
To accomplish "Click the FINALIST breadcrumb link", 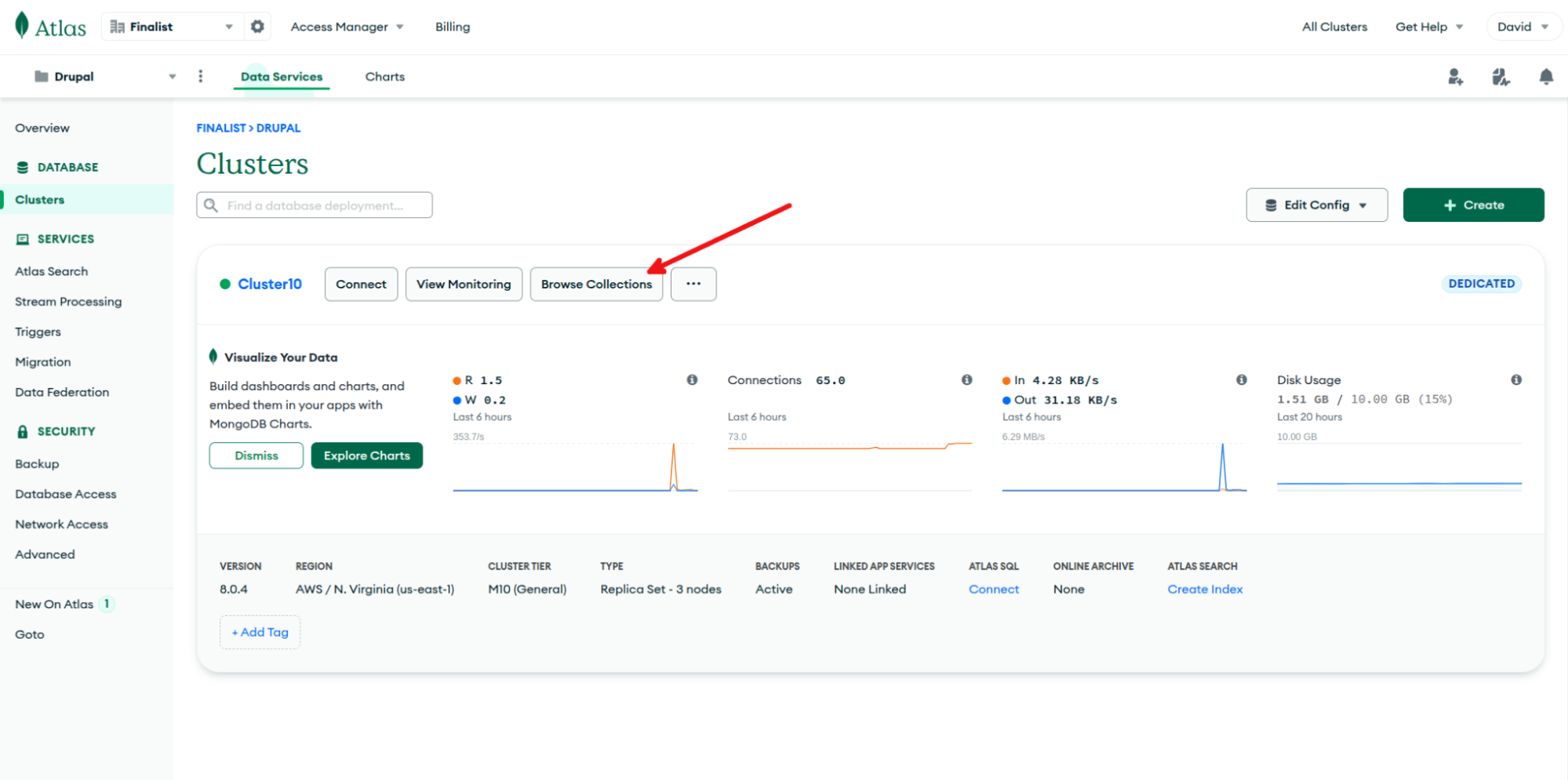I will click(221, 128).
